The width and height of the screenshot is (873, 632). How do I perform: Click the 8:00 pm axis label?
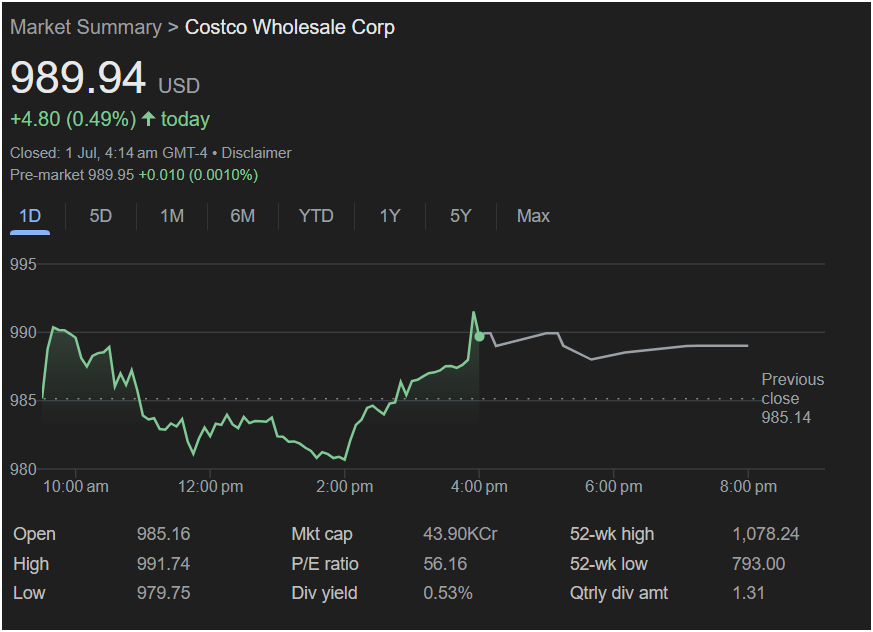(x=748, y=487)
